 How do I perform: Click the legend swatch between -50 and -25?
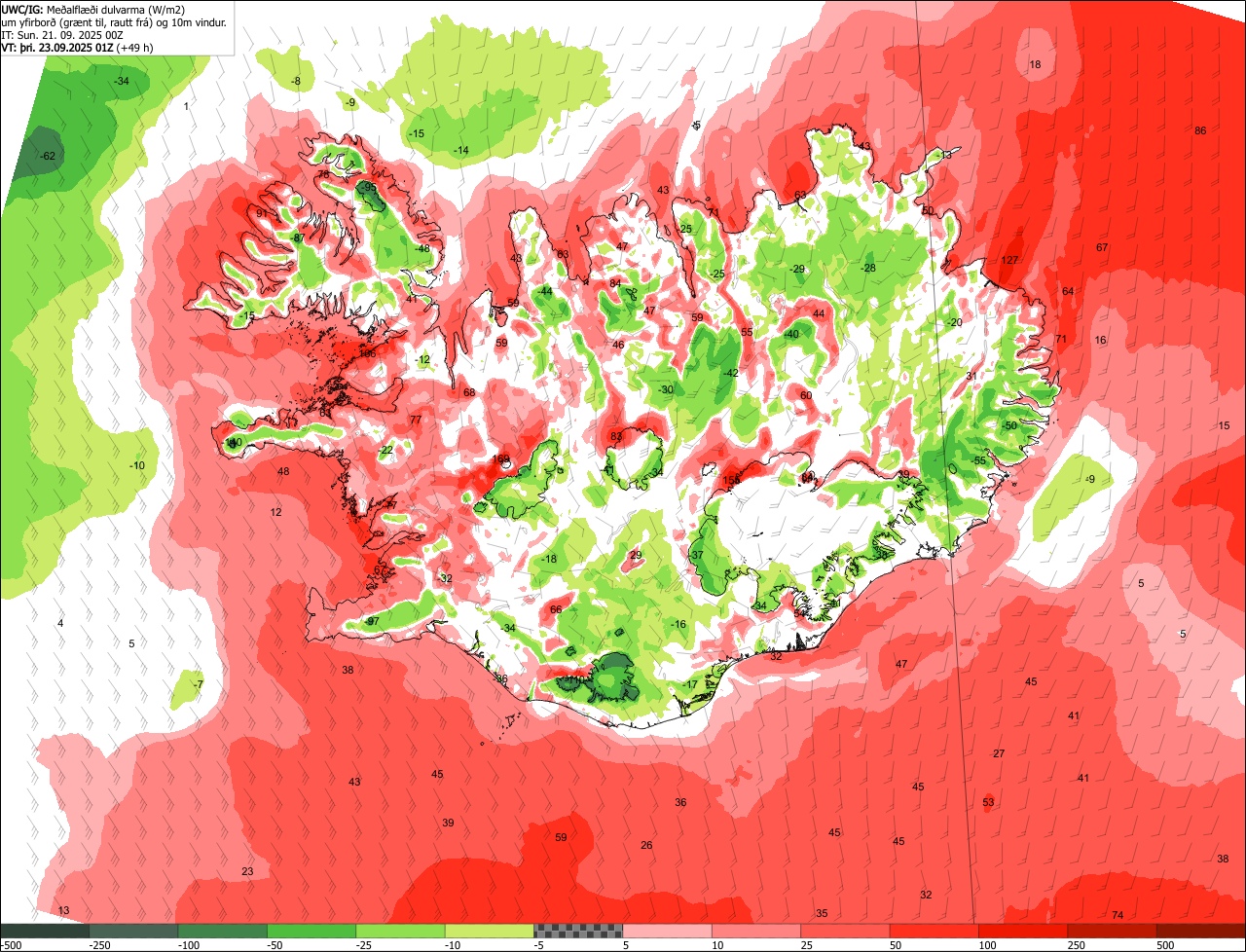(x=311, y=931)
